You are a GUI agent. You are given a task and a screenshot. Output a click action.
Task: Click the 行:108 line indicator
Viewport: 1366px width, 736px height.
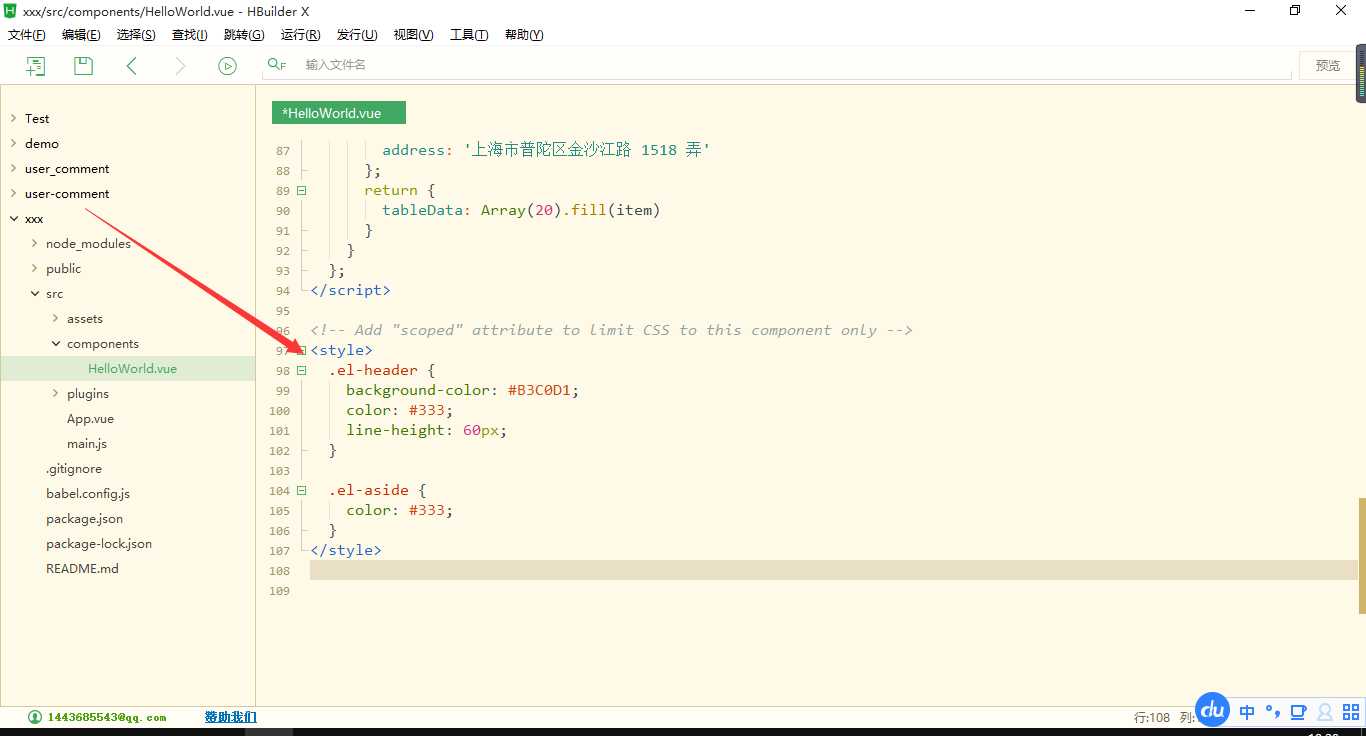pyautogui.click(x=1152, y=717)
